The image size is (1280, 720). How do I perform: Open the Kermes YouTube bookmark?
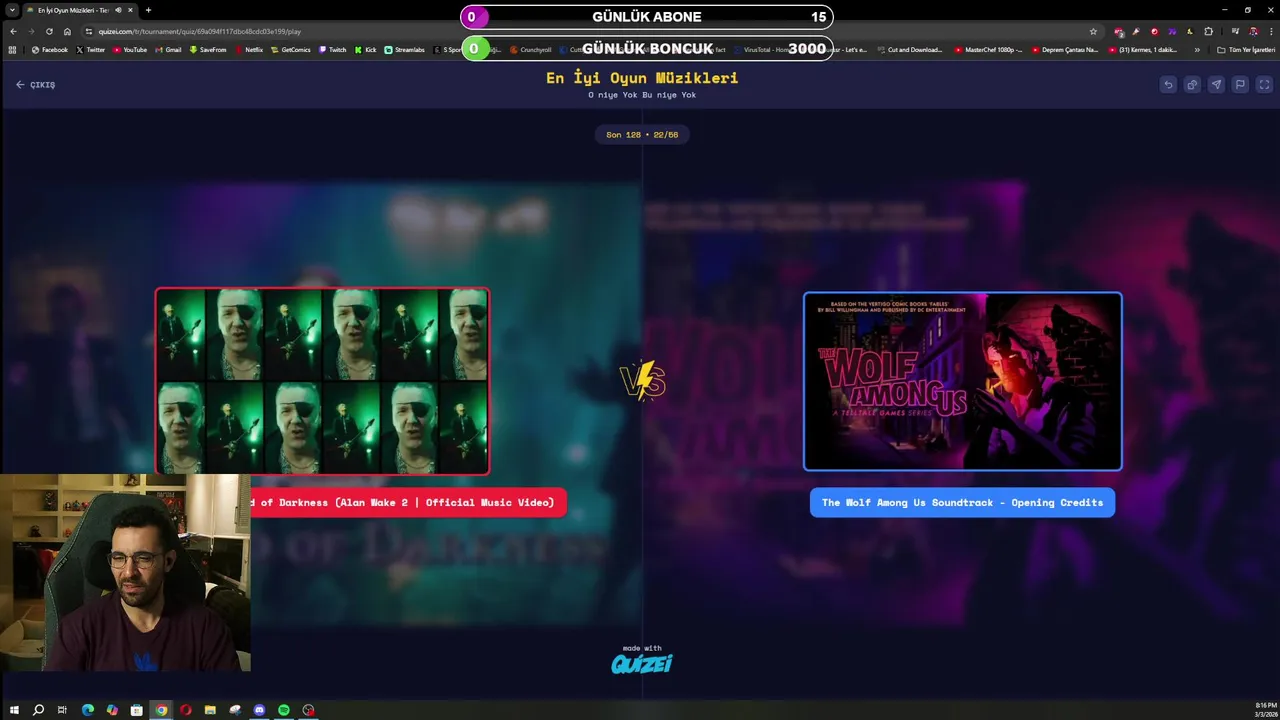pyautogui.click(x=1143, y=49)
